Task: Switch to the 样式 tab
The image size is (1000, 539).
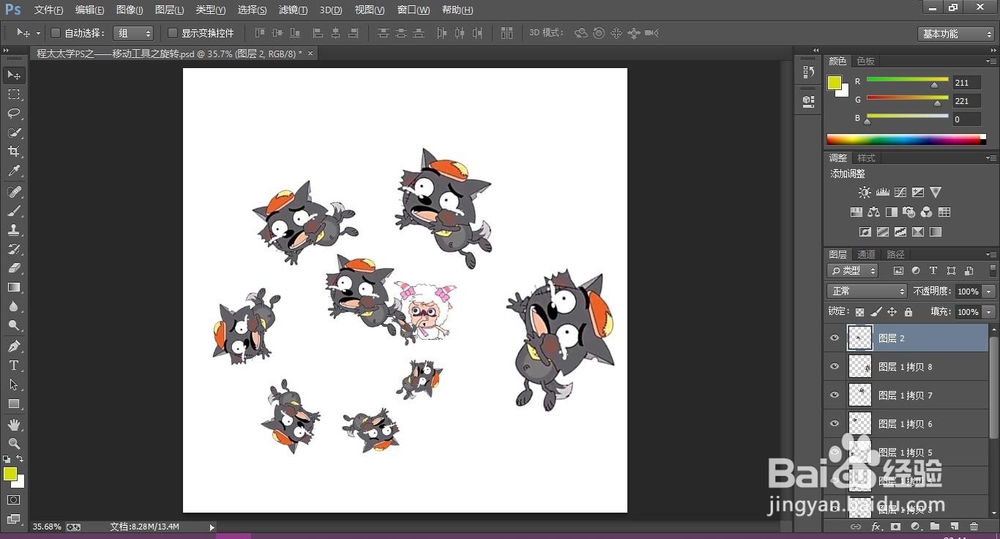Action: click(x=866, y=158)
